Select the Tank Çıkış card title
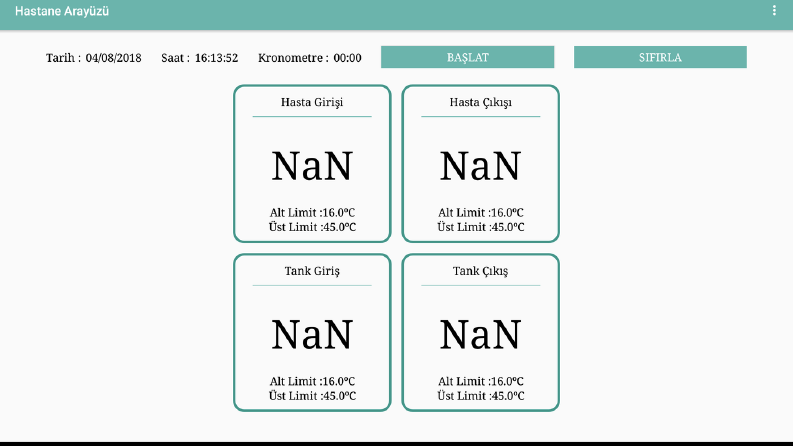 click(x=480, y=271)
